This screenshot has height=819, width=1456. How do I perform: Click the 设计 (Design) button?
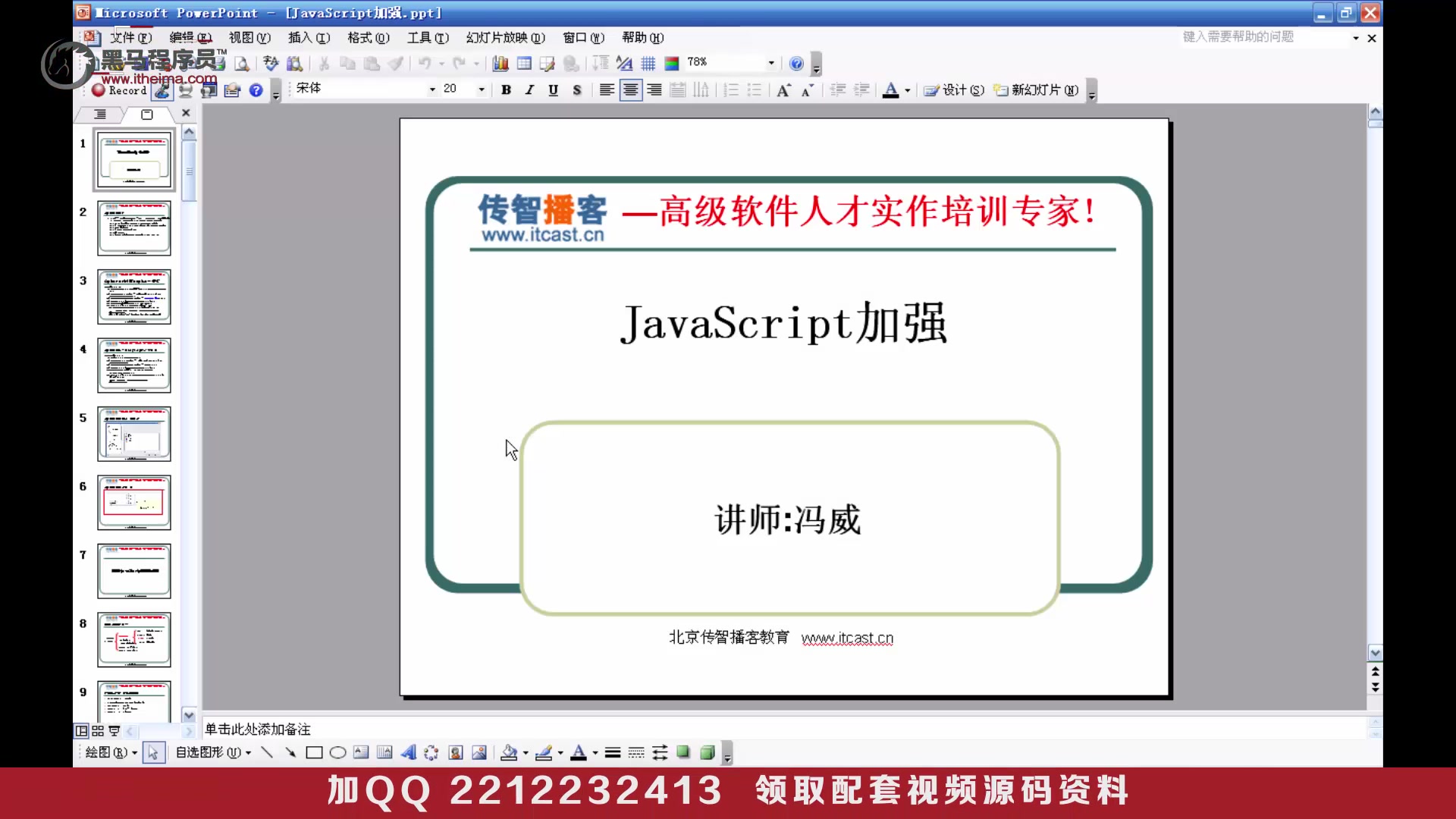[x=954, y=90]
